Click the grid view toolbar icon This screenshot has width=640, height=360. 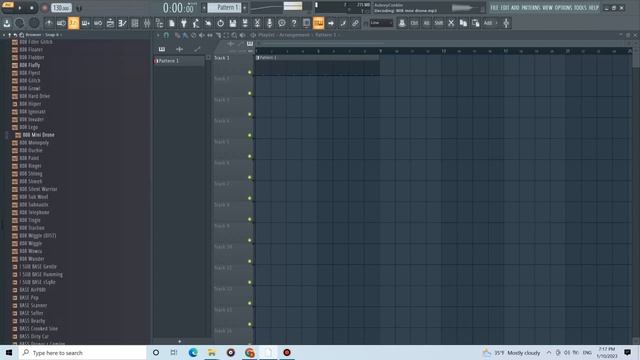point(135,23)
